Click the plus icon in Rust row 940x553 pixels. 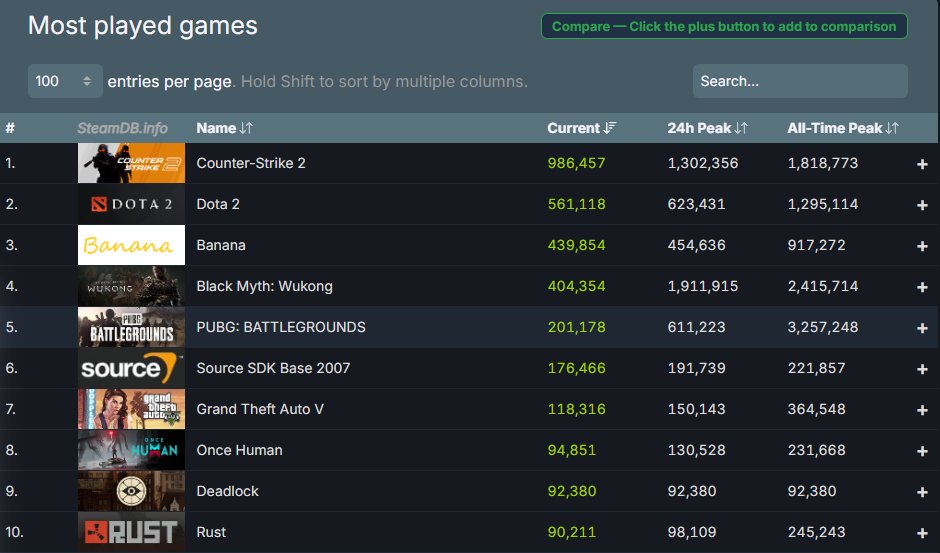point(922,533)
